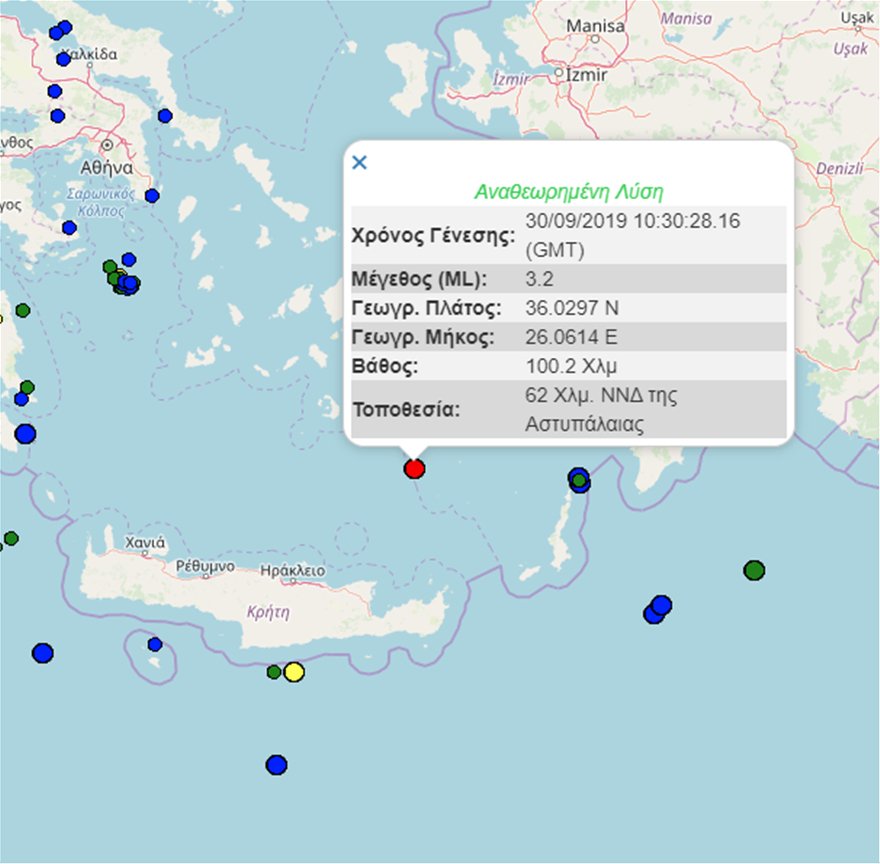The width and height of the screenshot is (880, 864).
Task: Click the blue marker on the small island south of Chania
Action: [x=155, y=644]
